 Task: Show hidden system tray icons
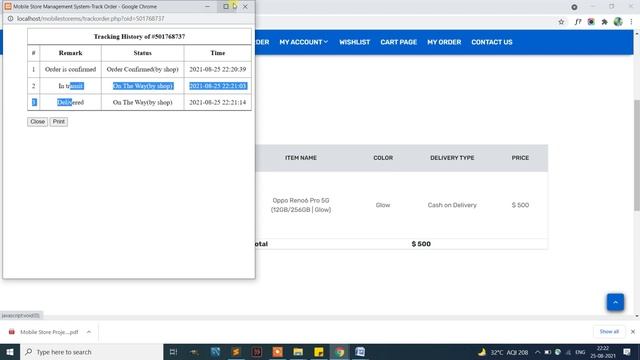[537, 352]
